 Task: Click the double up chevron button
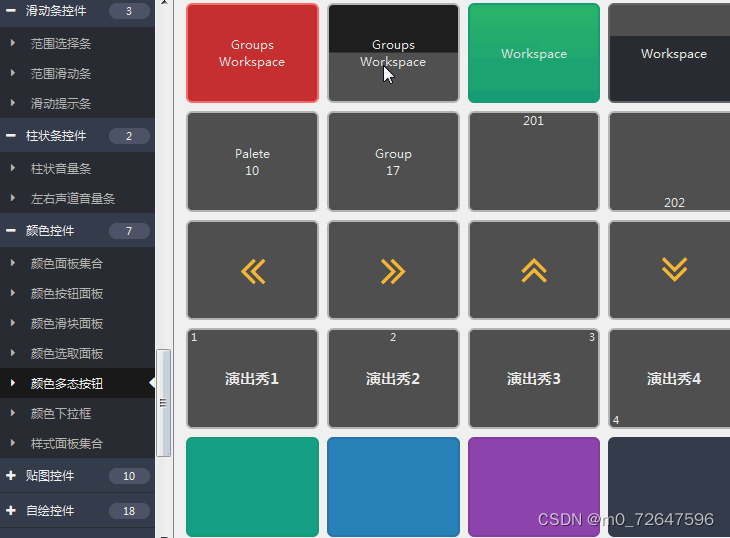pos(534,270)
